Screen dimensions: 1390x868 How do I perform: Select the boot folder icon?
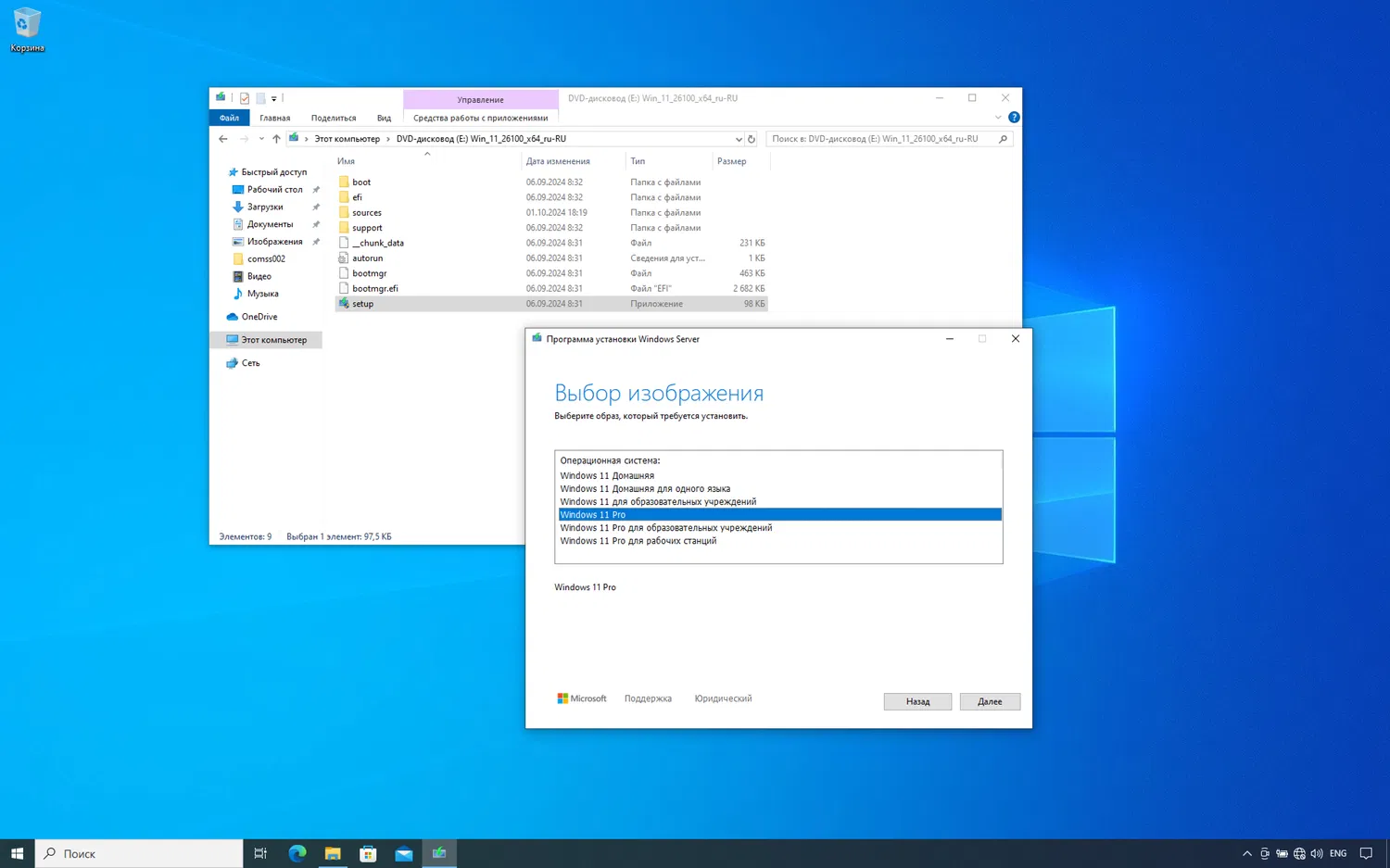[344, 182]
